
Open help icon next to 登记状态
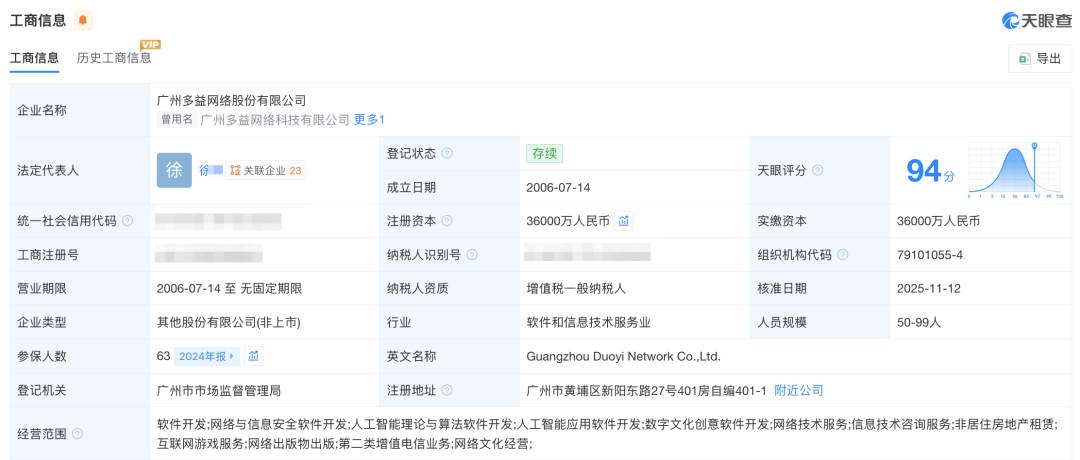pyautogui.click(x=447, y=154)
